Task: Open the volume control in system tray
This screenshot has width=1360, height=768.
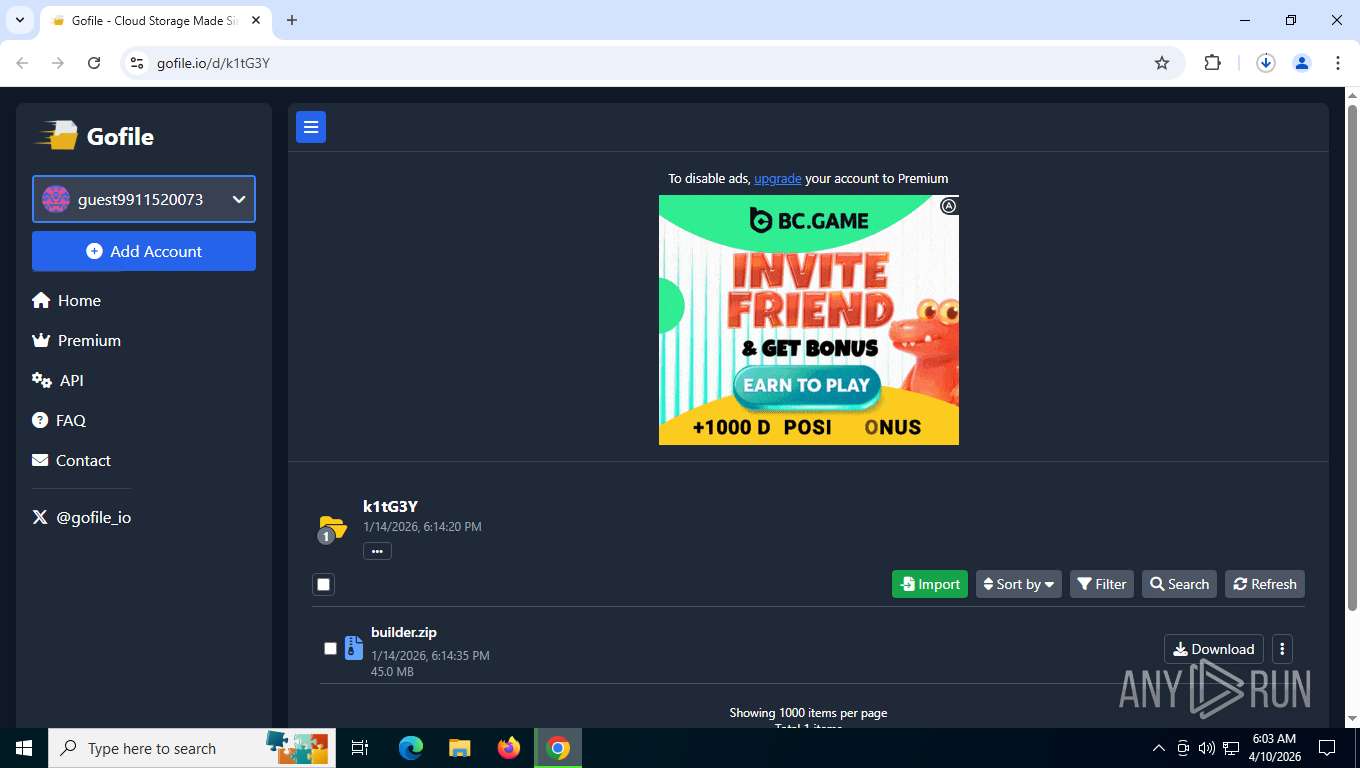Action: point(1207,748)
